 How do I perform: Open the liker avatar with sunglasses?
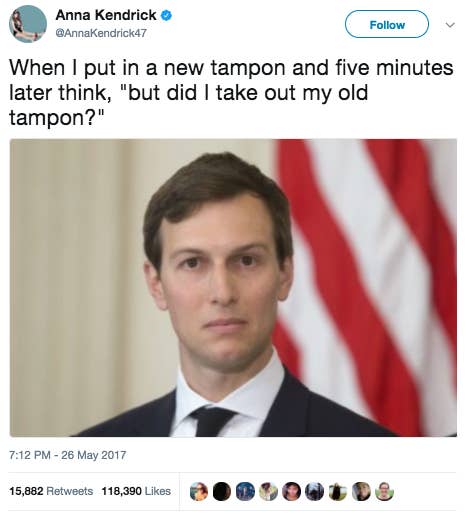(199, 491)
